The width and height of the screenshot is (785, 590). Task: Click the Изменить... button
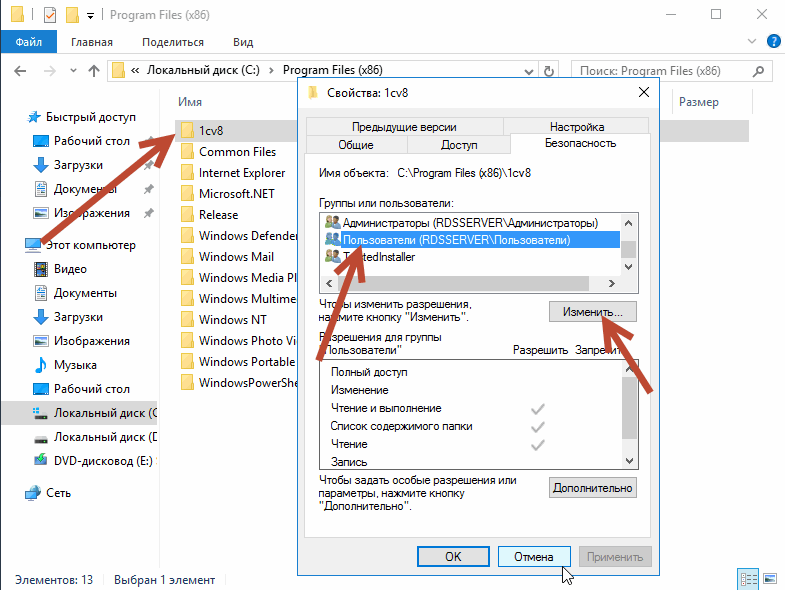[x=592, y=312]
